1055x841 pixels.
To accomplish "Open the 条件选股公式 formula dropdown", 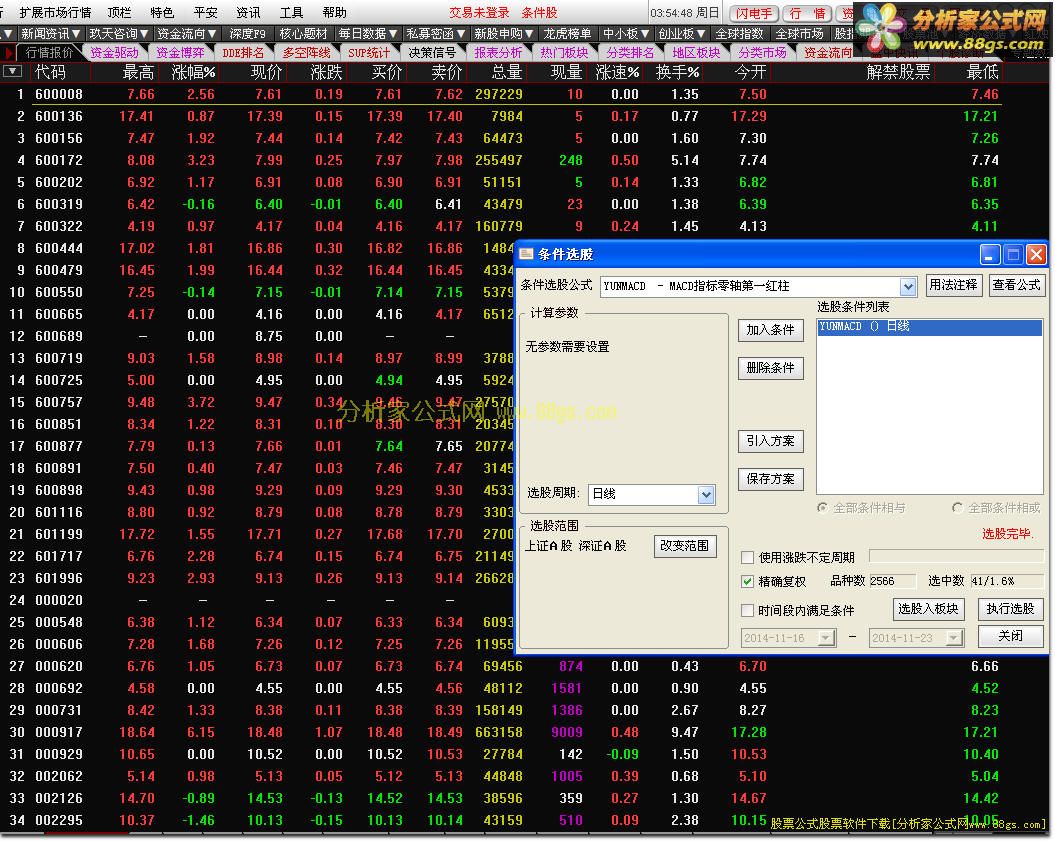I will (x=908, y=287).
